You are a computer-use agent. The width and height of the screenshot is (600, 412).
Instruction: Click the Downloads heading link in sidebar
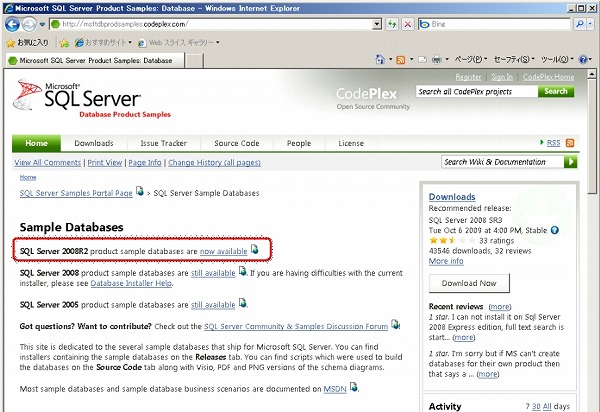tap(452, 197)
